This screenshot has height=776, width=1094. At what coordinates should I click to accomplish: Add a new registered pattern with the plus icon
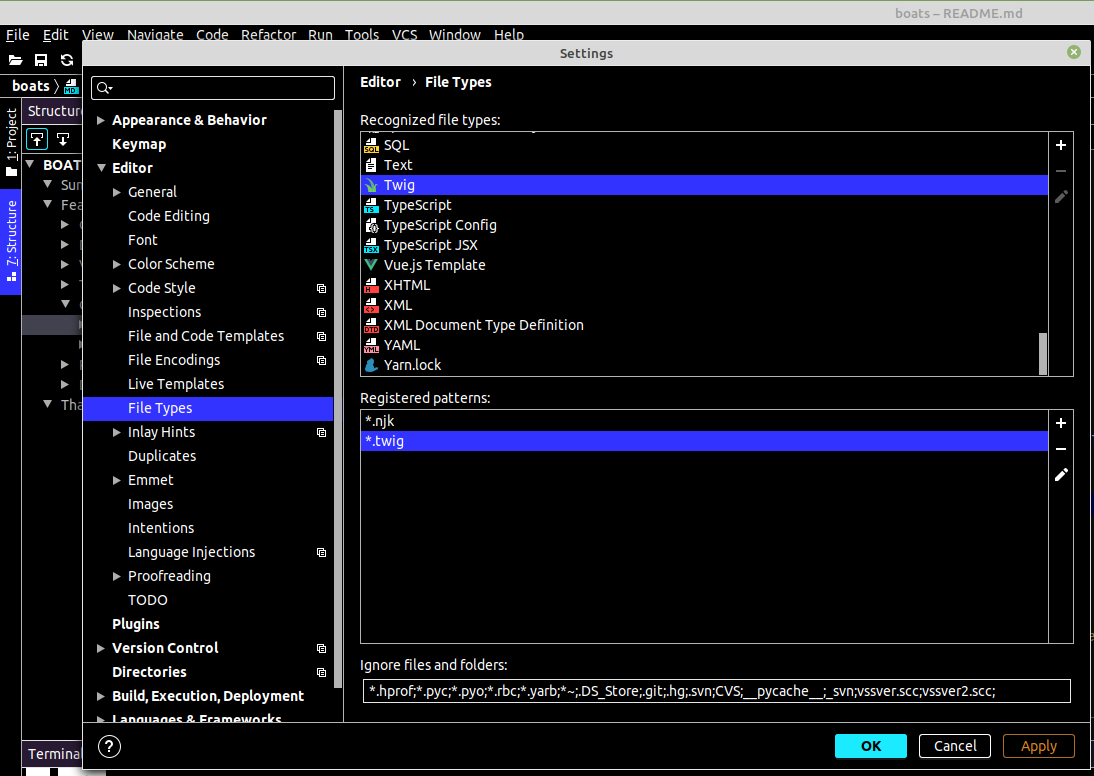click(1061, 423)
